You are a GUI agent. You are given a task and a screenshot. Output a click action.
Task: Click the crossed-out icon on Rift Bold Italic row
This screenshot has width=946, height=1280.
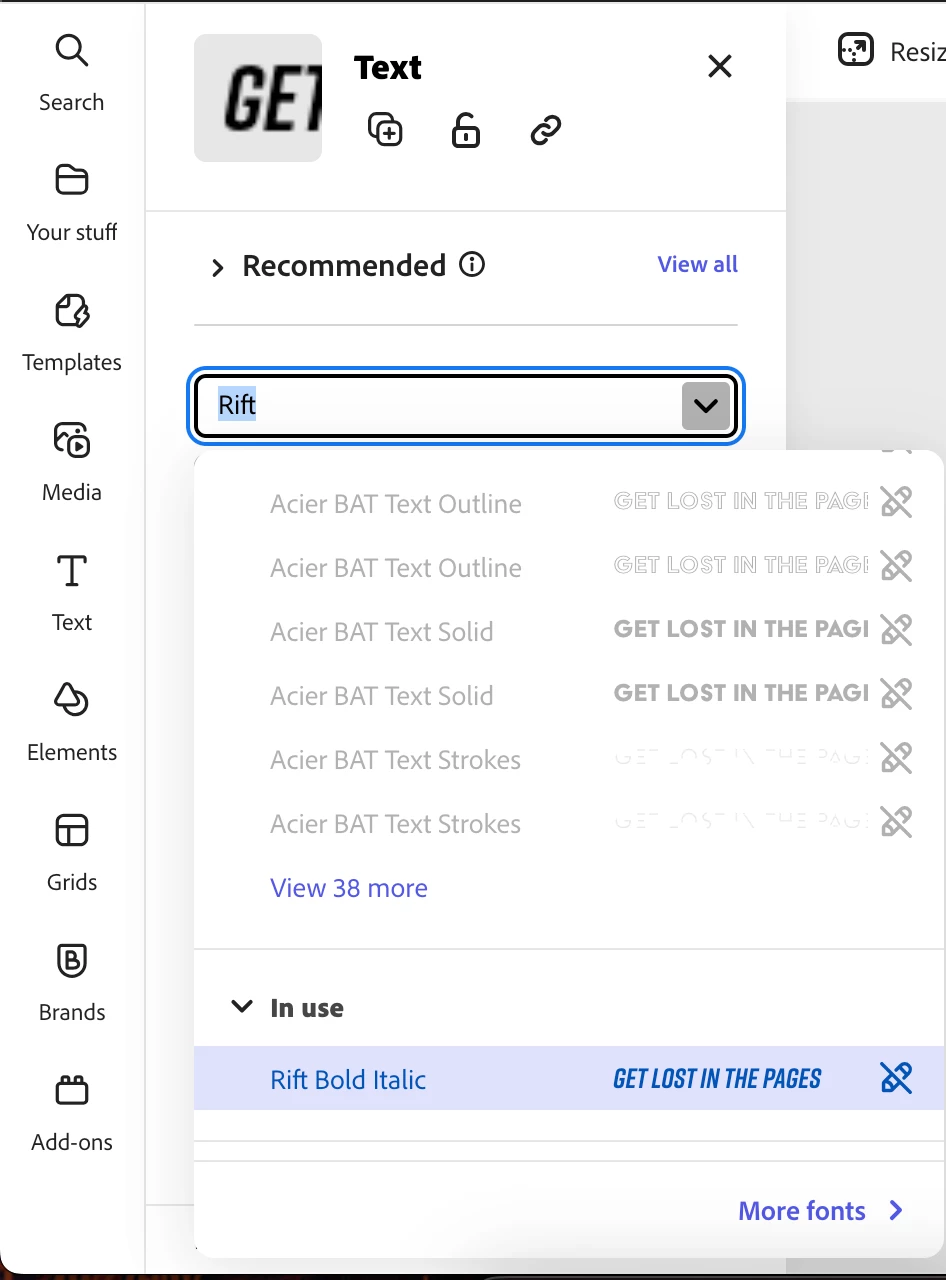click(896, 1078)
